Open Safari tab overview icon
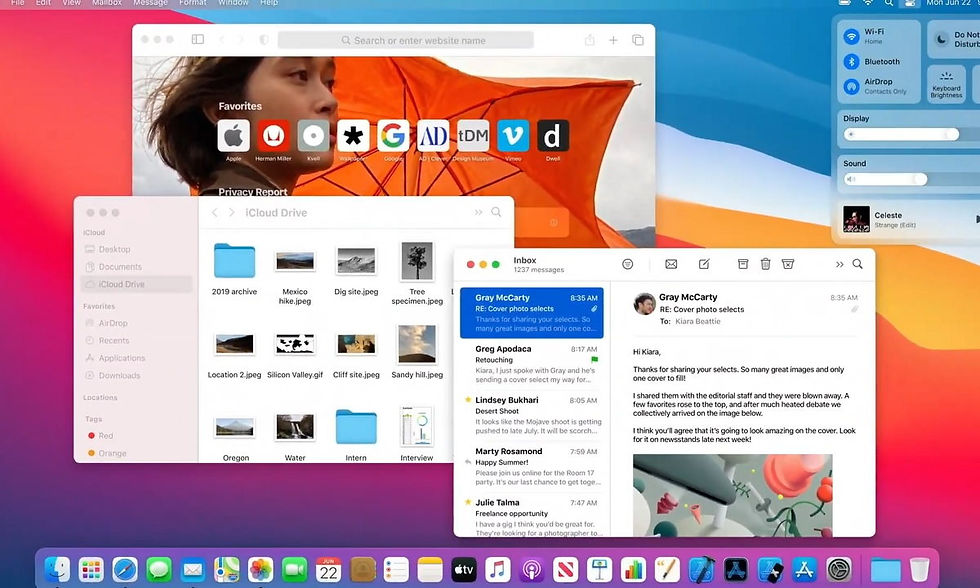 pos(638,40)
